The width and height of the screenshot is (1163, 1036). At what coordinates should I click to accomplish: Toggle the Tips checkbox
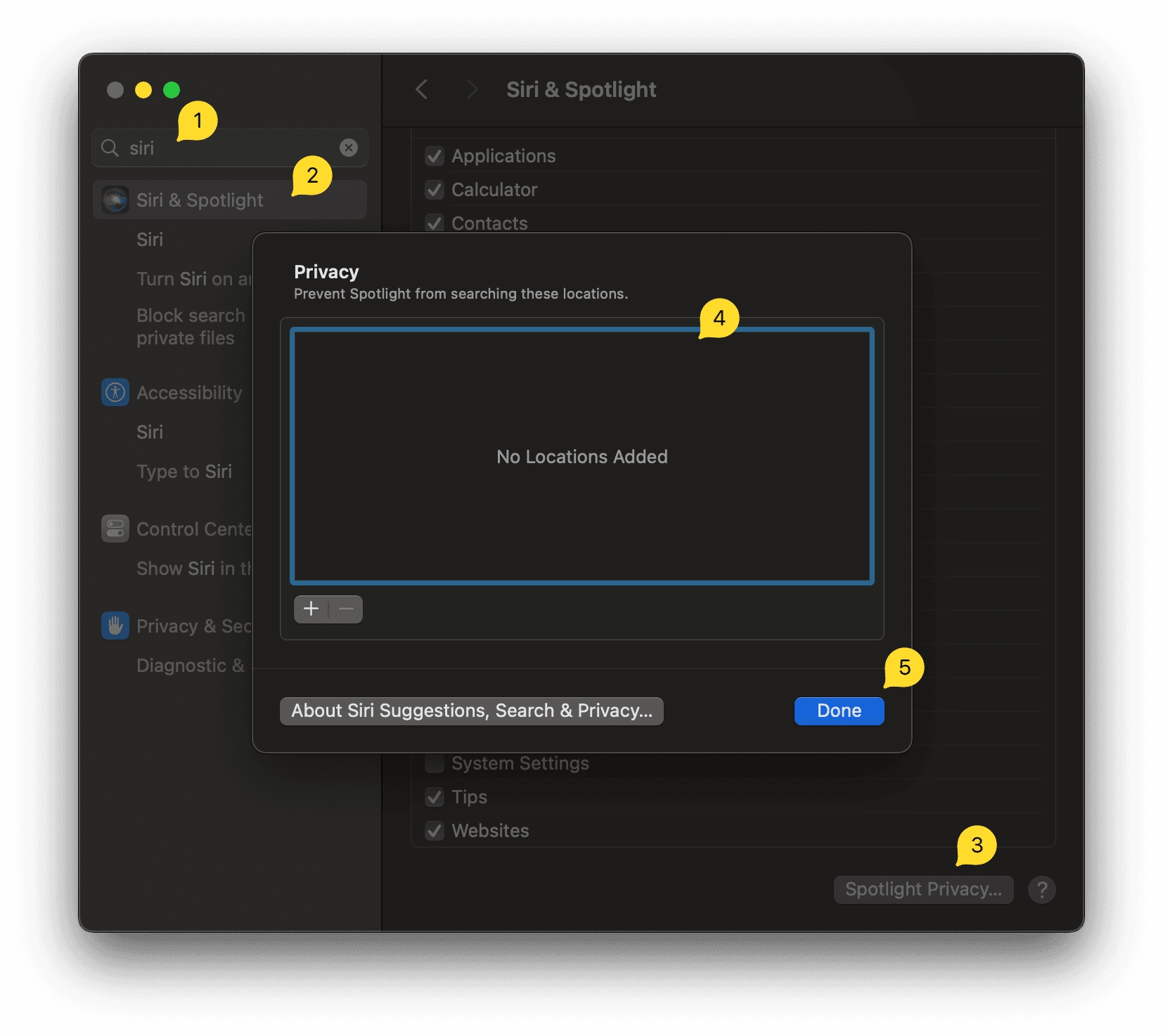[435, 797]
